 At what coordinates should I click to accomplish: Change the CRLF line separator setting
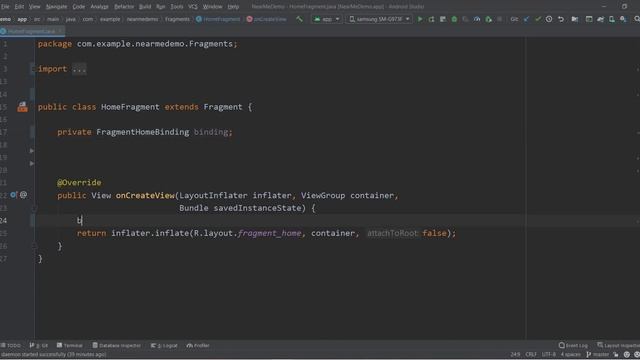(x=531, y=354)
